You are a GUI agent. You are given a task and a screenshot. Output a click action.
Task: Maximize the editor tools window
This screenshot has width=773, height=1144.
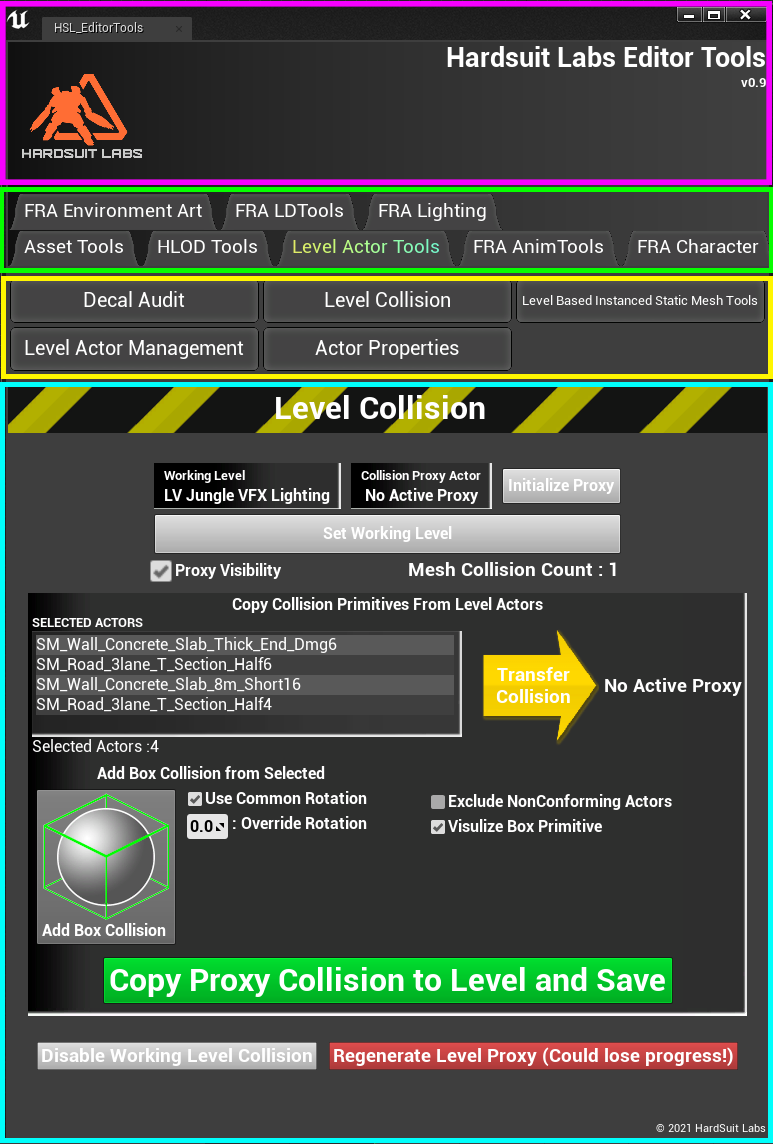click(714, 15)
